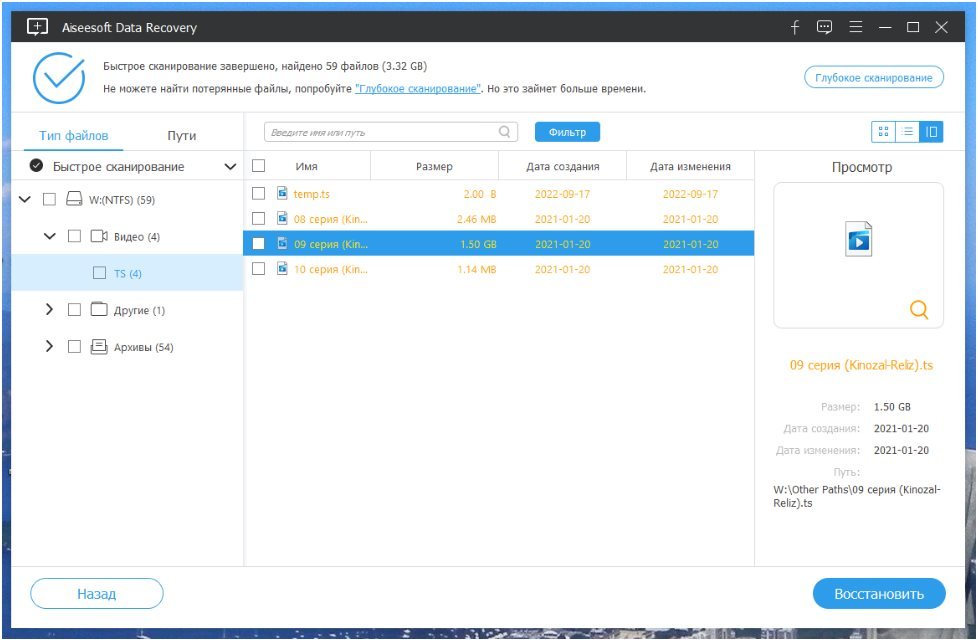Click the Фильтр button

pyautogui.click(x=567, y=132)
